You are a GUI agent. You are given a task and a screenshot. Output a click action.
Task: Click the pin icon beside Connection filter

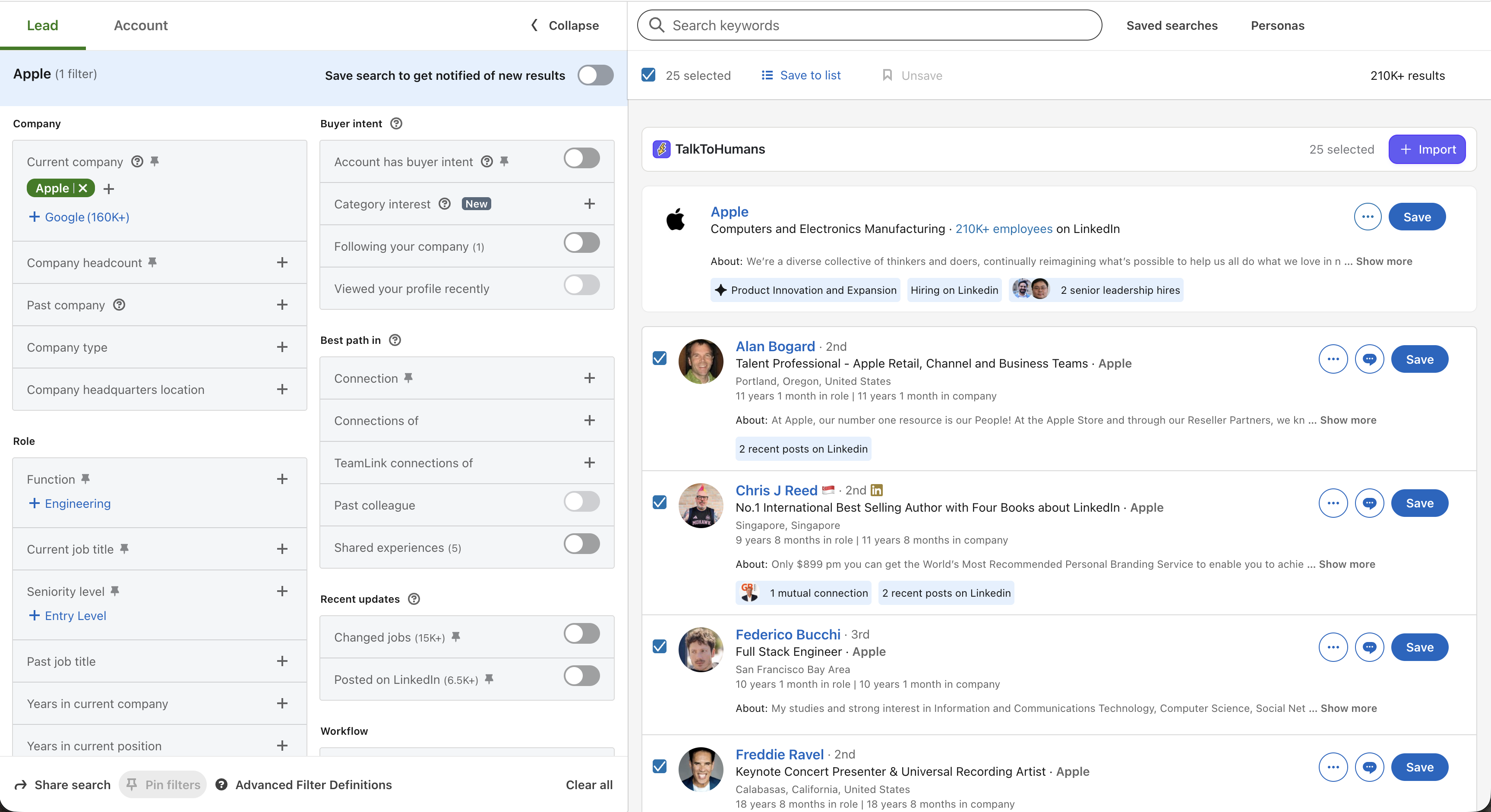[408, 378]
